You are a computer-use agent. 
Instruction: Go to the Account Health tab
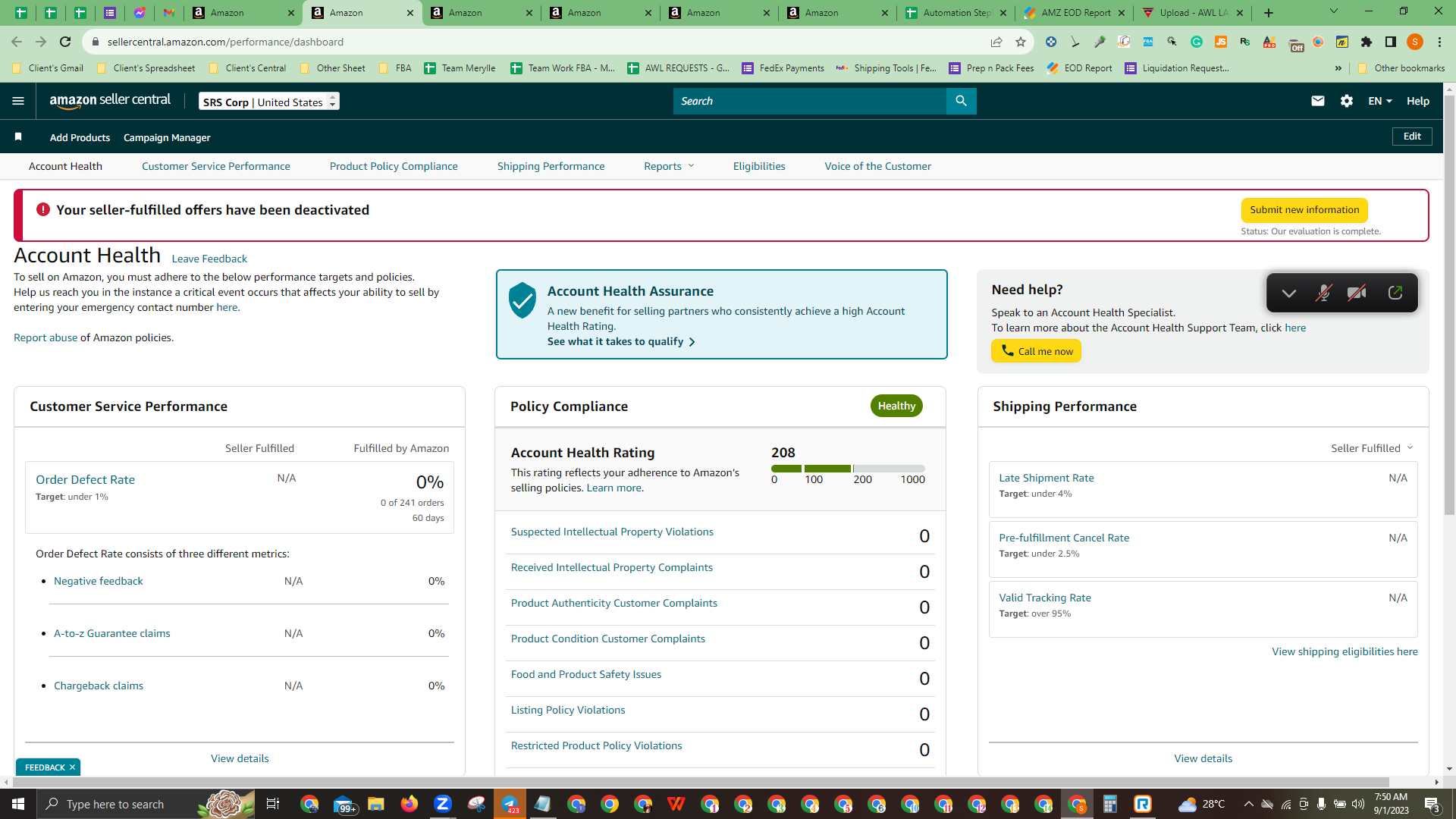point(65,166)
